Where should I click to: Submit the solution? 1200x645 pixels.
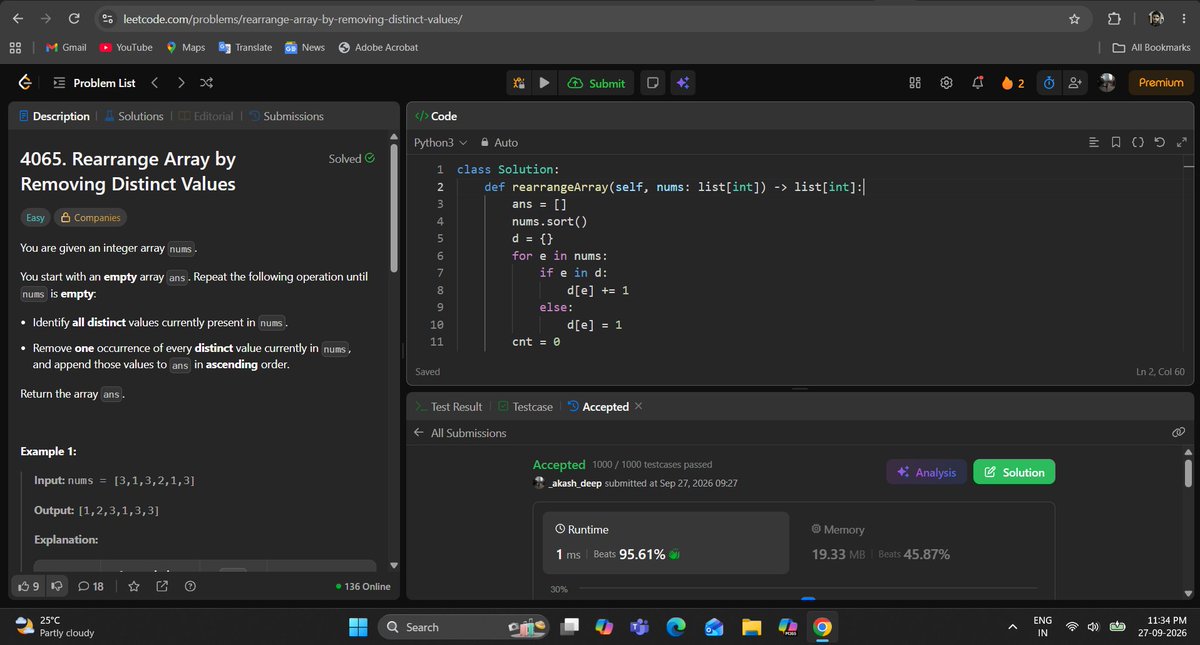point(596,83)
